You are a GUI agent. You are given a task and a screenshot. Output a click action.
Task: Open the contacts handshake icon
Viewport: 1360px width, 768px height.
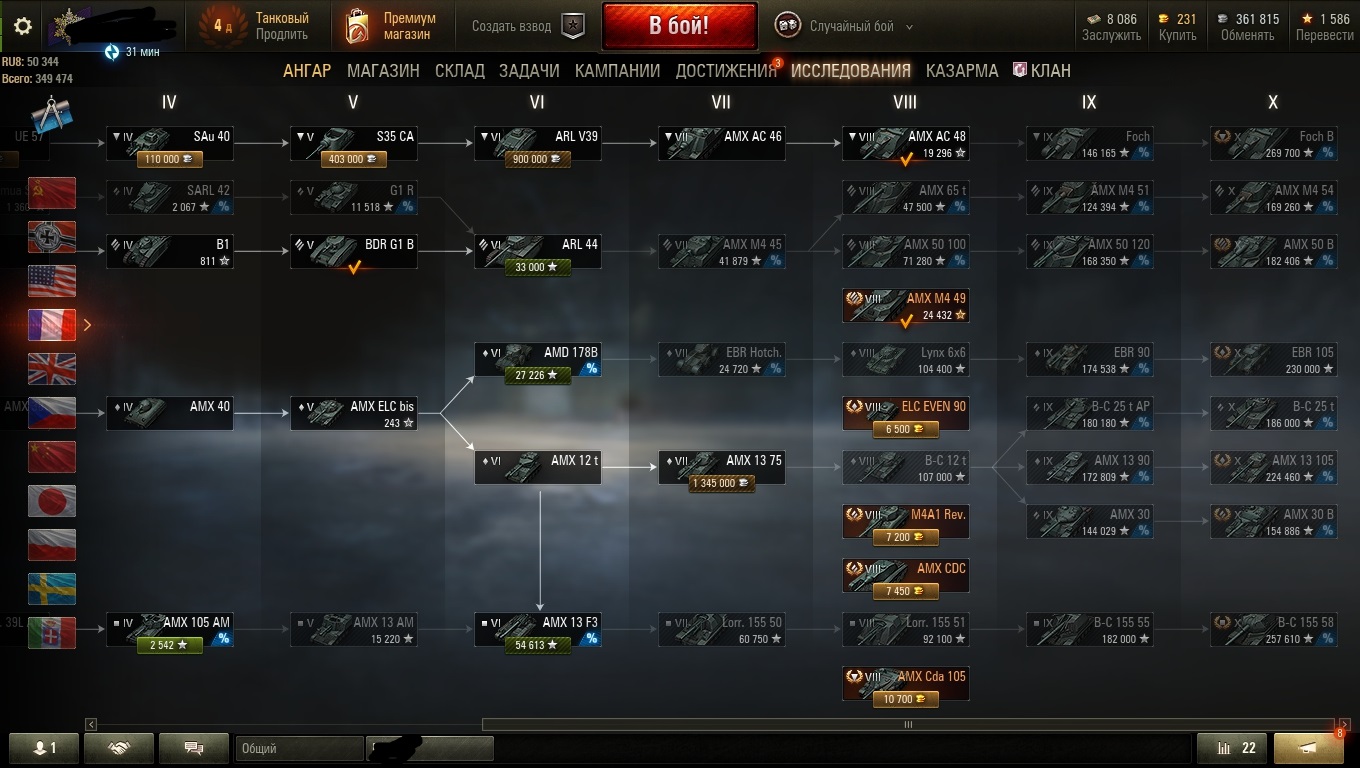coord(119,748)
